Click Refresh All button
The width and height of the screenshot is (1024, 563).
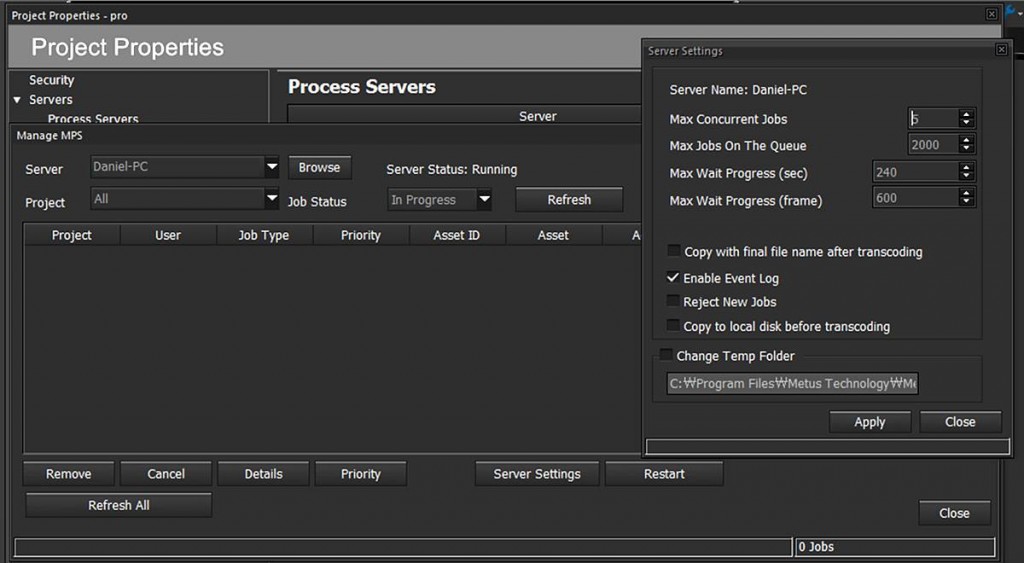tap(119, 505)
